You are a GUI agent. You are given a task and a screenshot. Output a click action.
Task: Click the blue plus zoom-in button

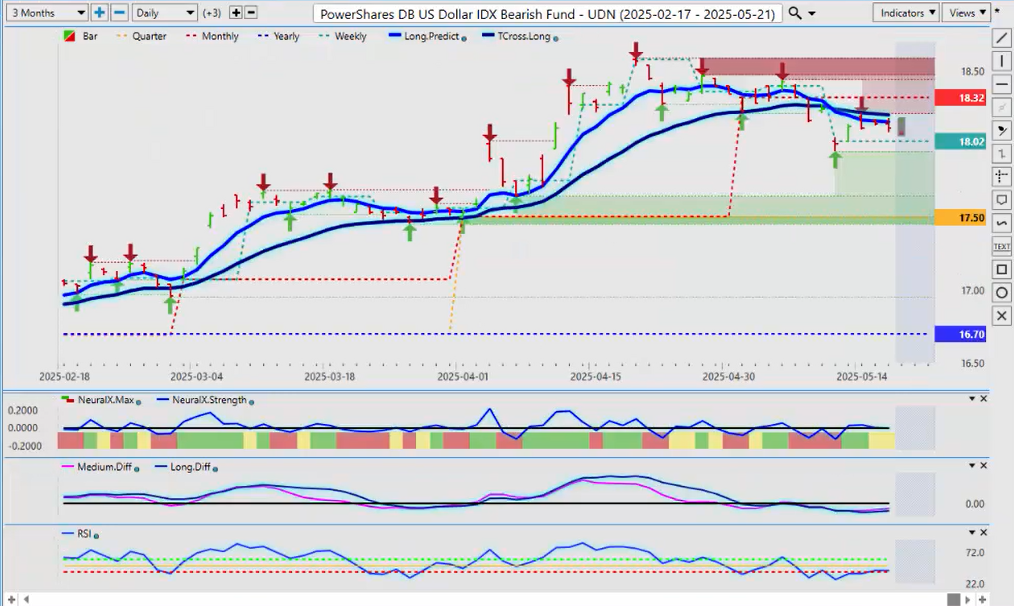(x=99, y=12)
